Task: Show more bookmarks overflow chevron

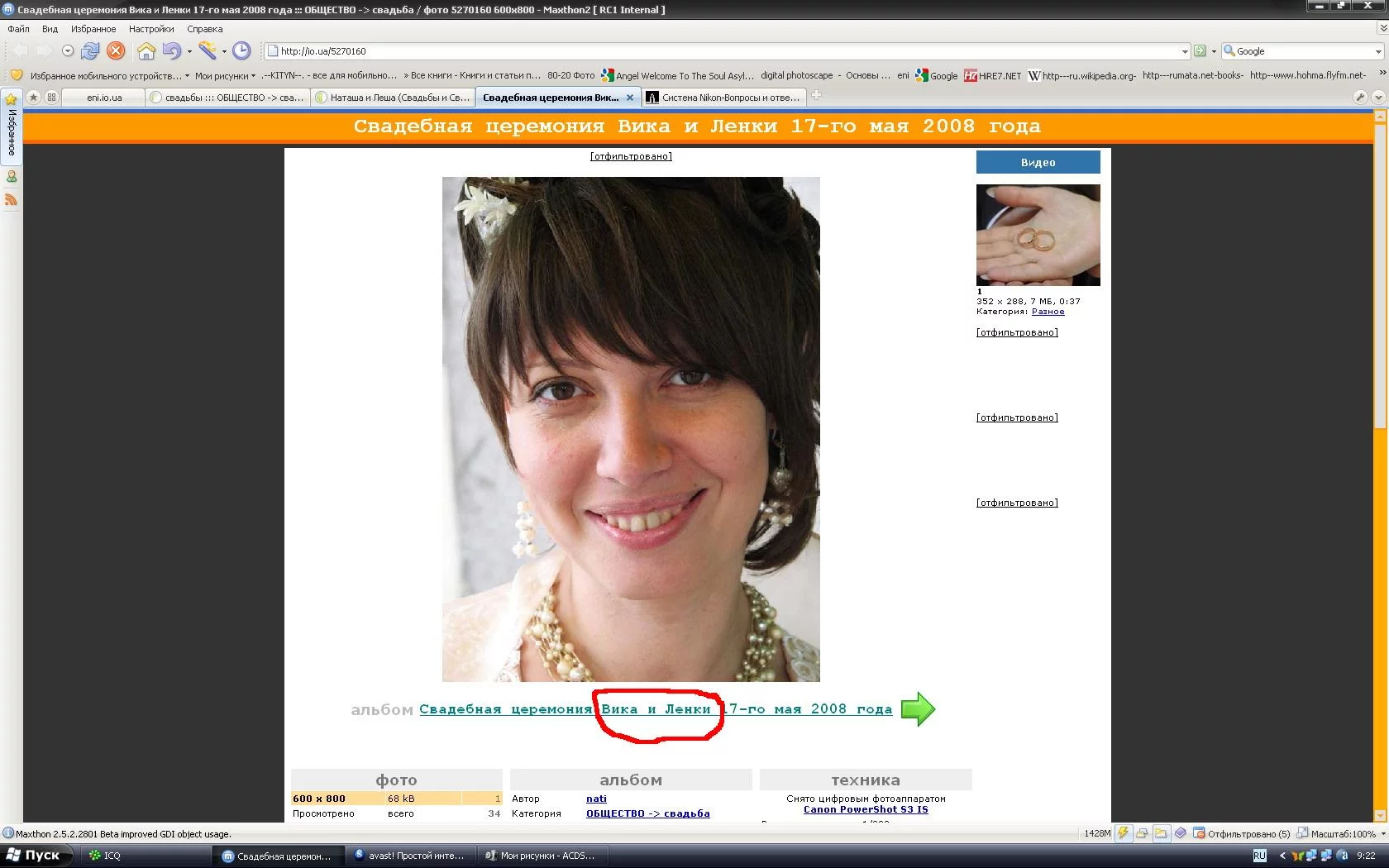Action: coord(1381,74)
